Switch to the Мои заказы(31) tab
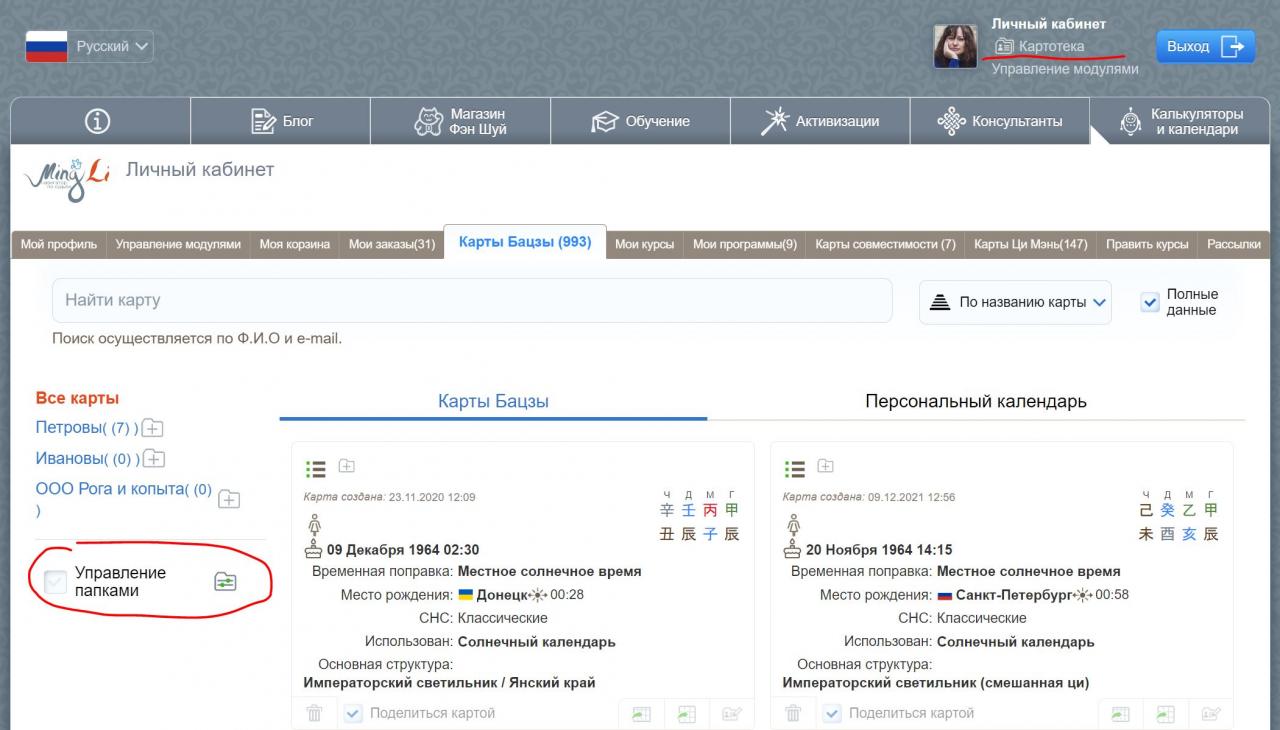This screenshot has height=730, width=1280. click(391, 244)
